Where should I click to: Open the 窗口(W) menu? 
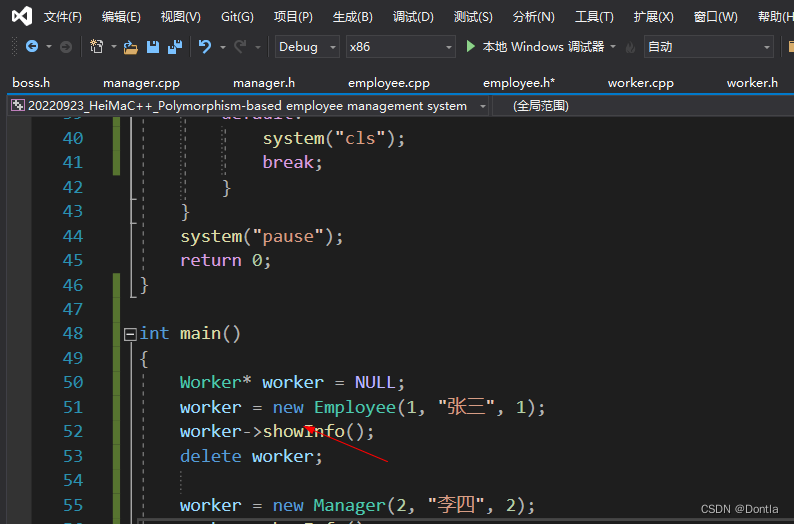(716, 17)
